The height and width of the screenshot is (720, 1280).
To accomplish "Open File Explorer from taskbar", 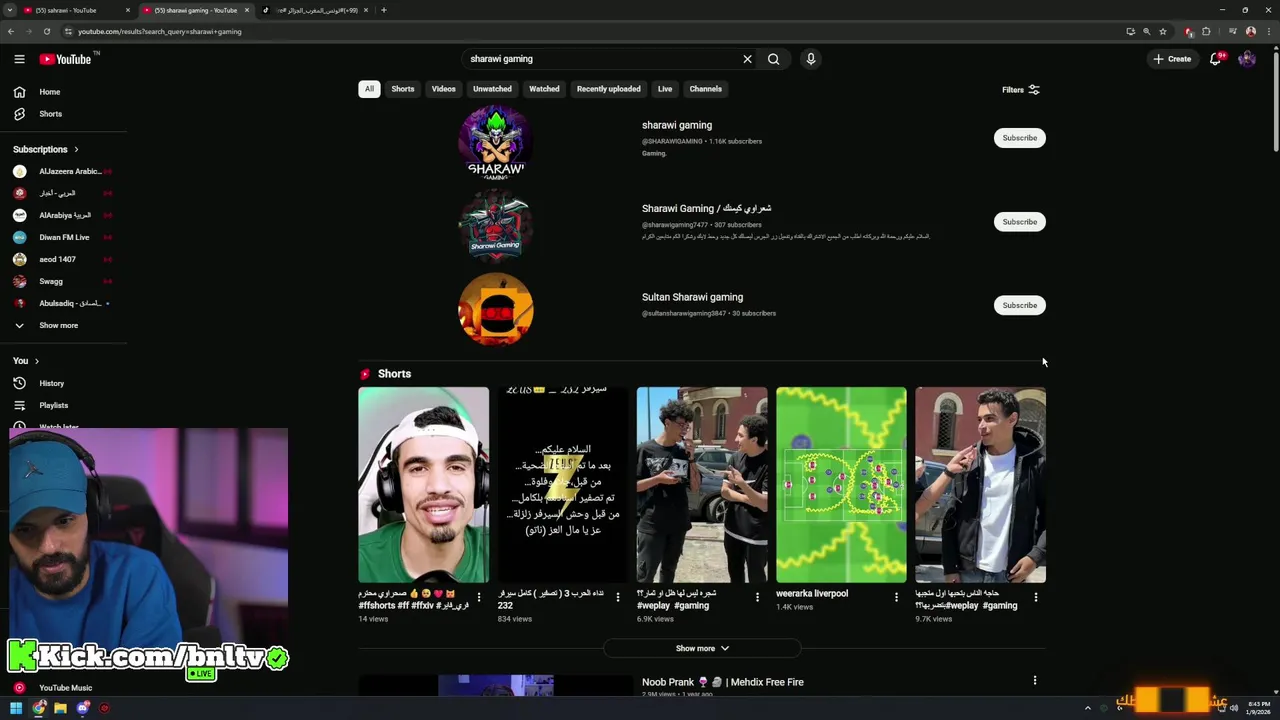I will pos(60,708).
